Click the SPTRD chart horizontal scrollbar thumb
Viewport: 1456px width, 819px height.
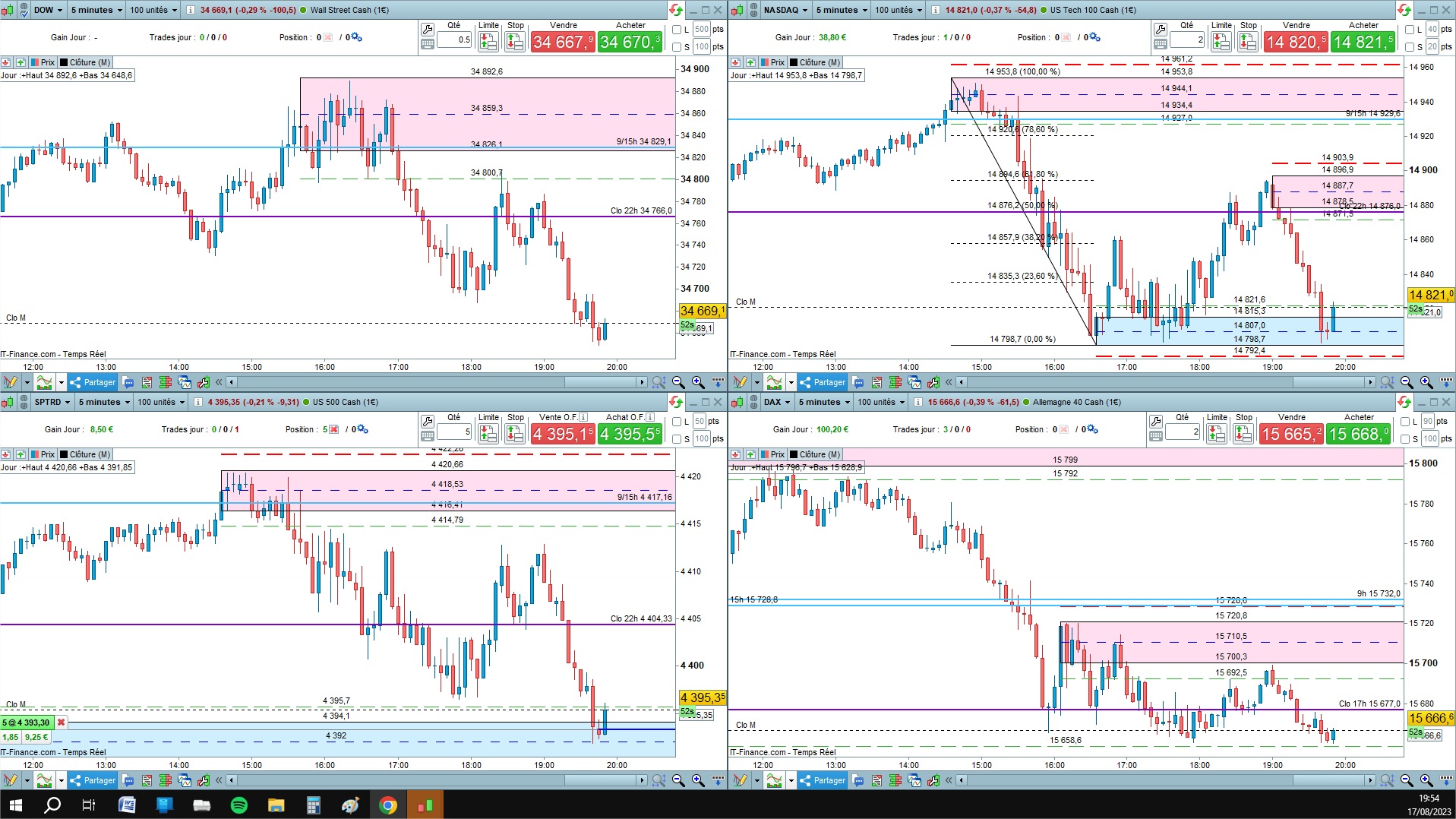600,780
